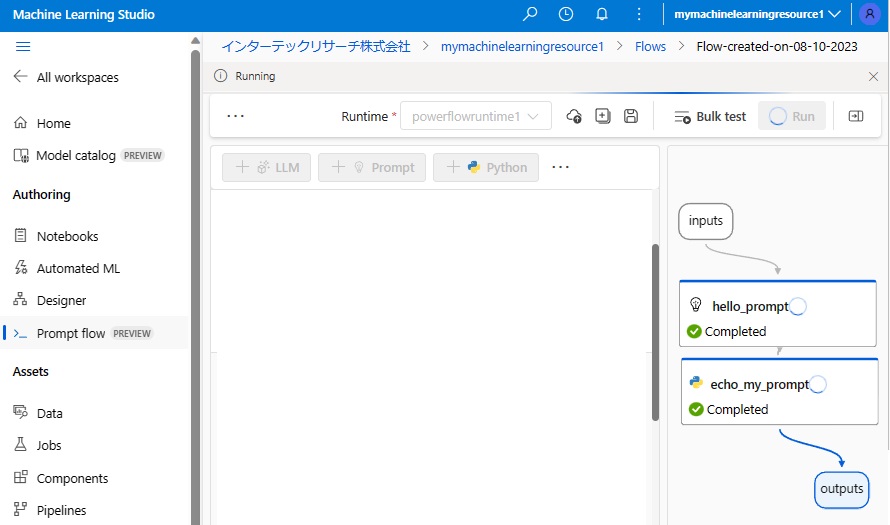Select the hello_prompt node in graph

pyautogui.click(x=778, y=313)
